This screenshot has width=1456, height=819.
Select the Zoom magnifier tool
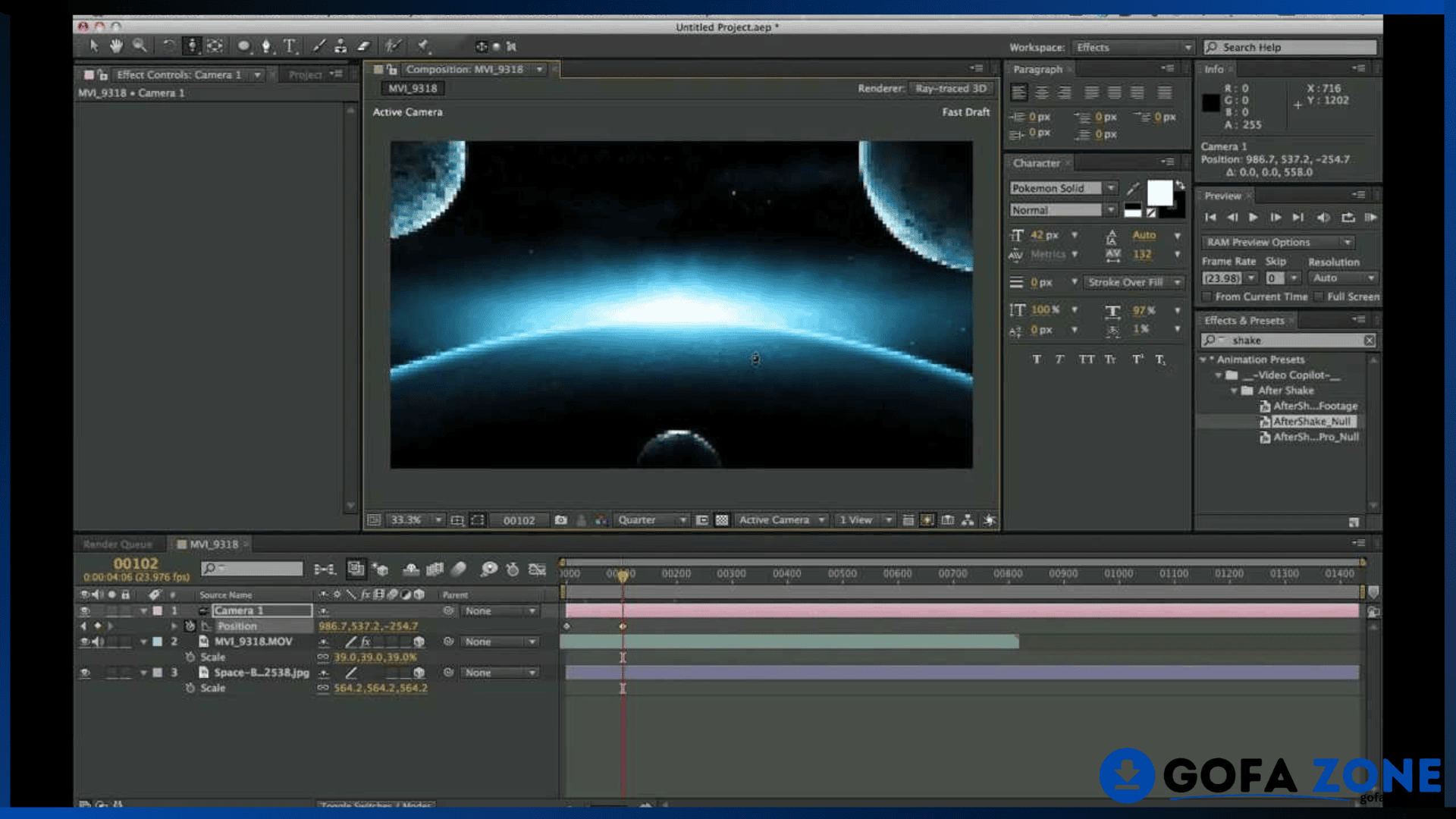(140, 46)
